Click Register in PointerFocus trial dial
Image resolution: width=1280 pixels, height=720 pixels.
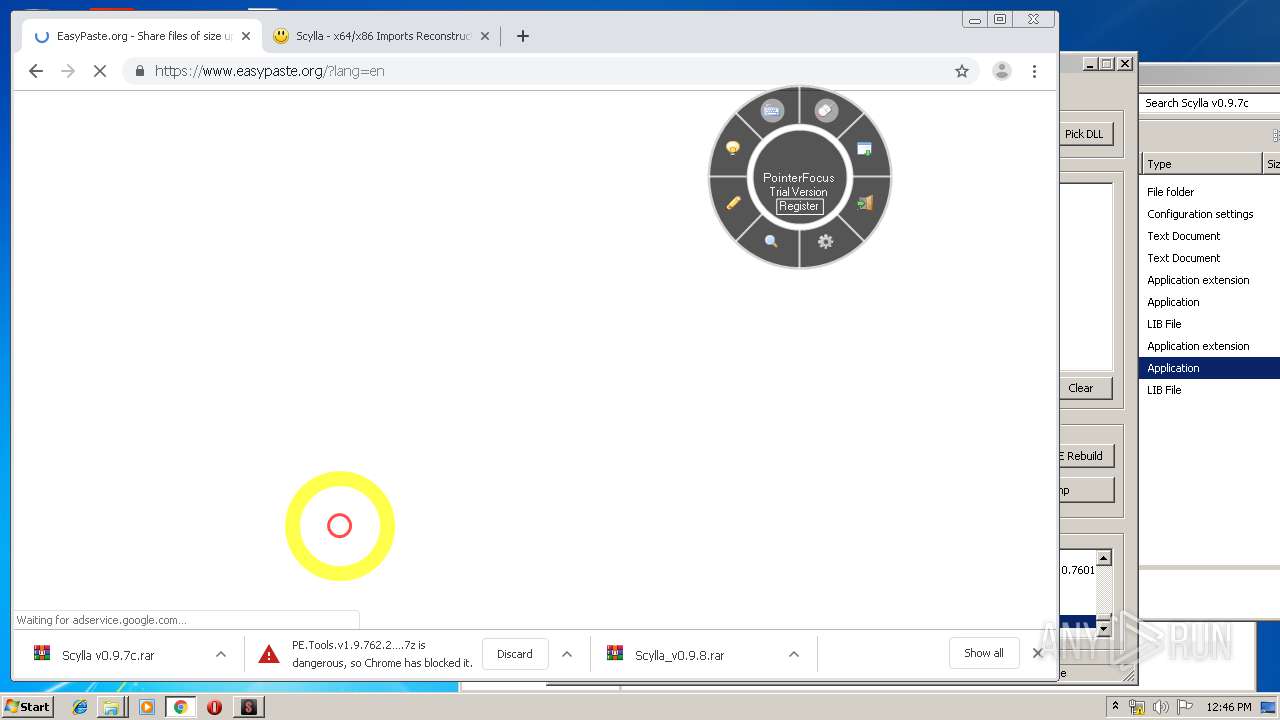click(x=799, y=206)
